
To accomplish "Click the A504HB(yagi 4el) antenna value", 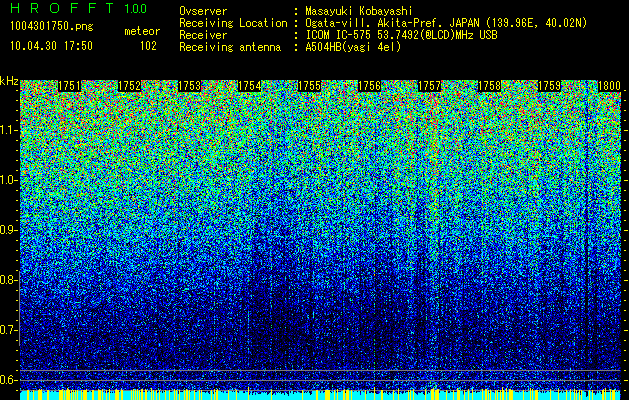I will (353, 47).
